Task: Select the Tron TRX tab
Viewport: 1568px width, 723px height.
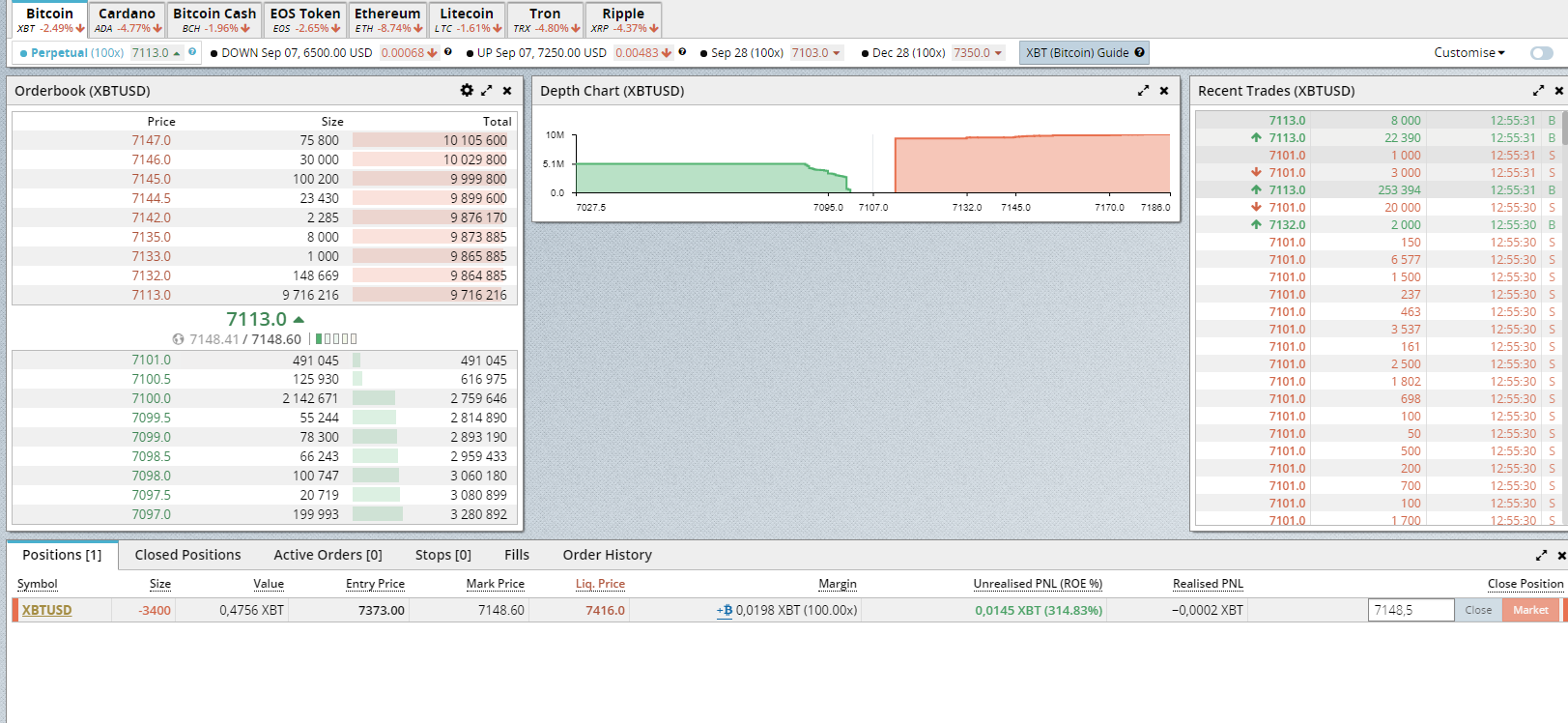Action: coord(545,20)
